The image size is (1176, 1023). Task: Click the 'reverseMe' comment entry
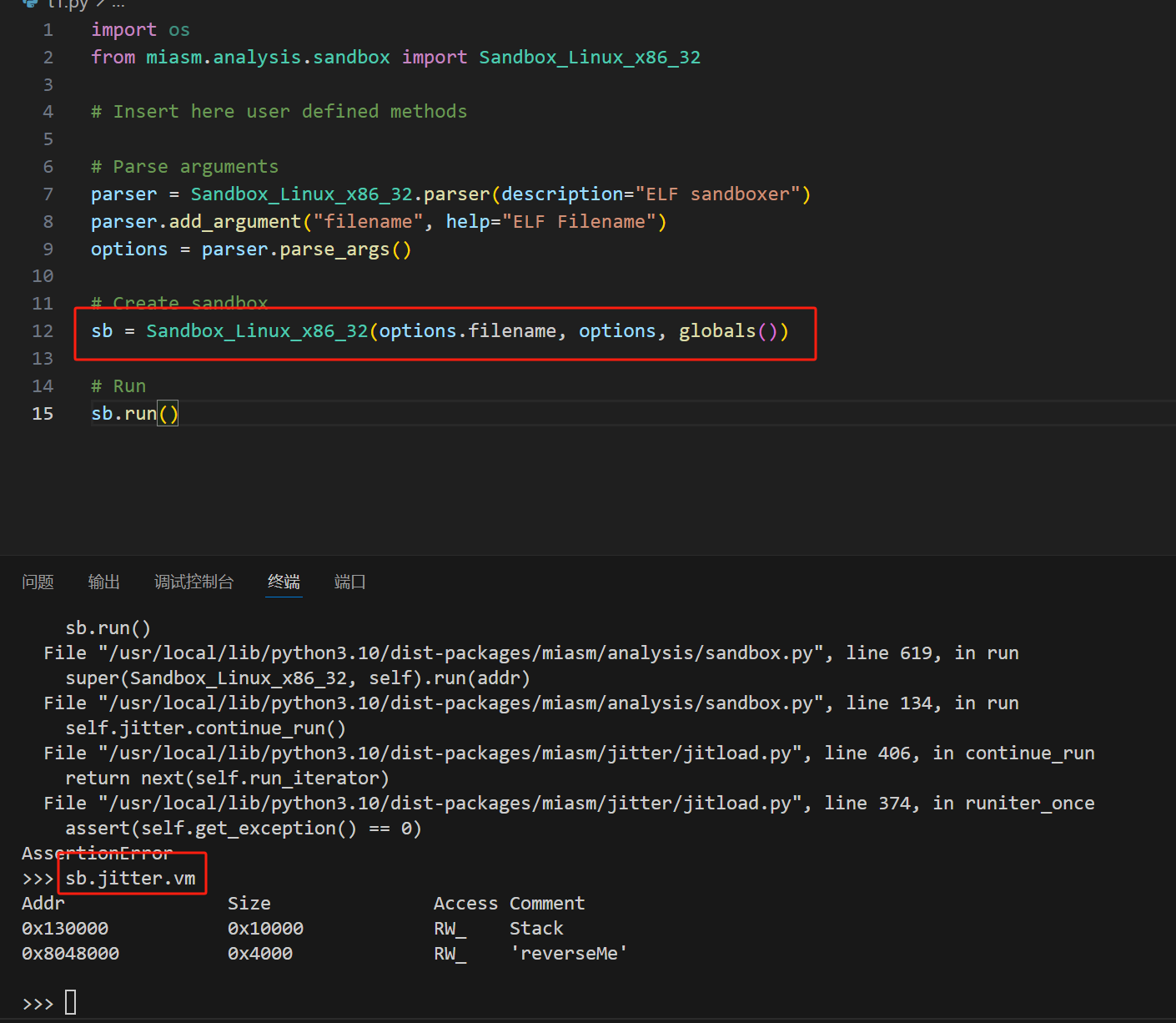tap(569, 954)
